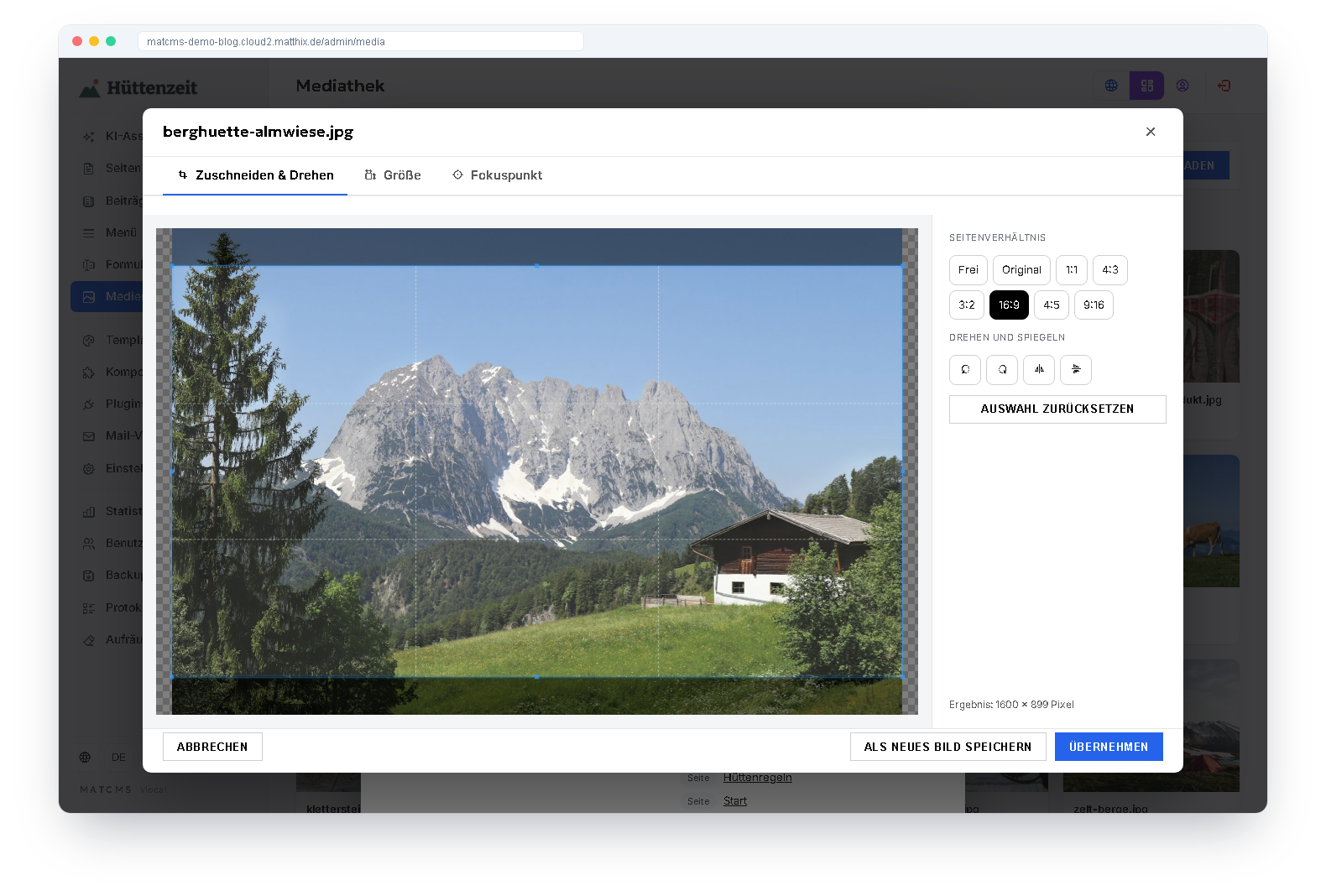1326x896 pixels.
Task: Select Medien in the sidebar
Action: pos(107,296)
